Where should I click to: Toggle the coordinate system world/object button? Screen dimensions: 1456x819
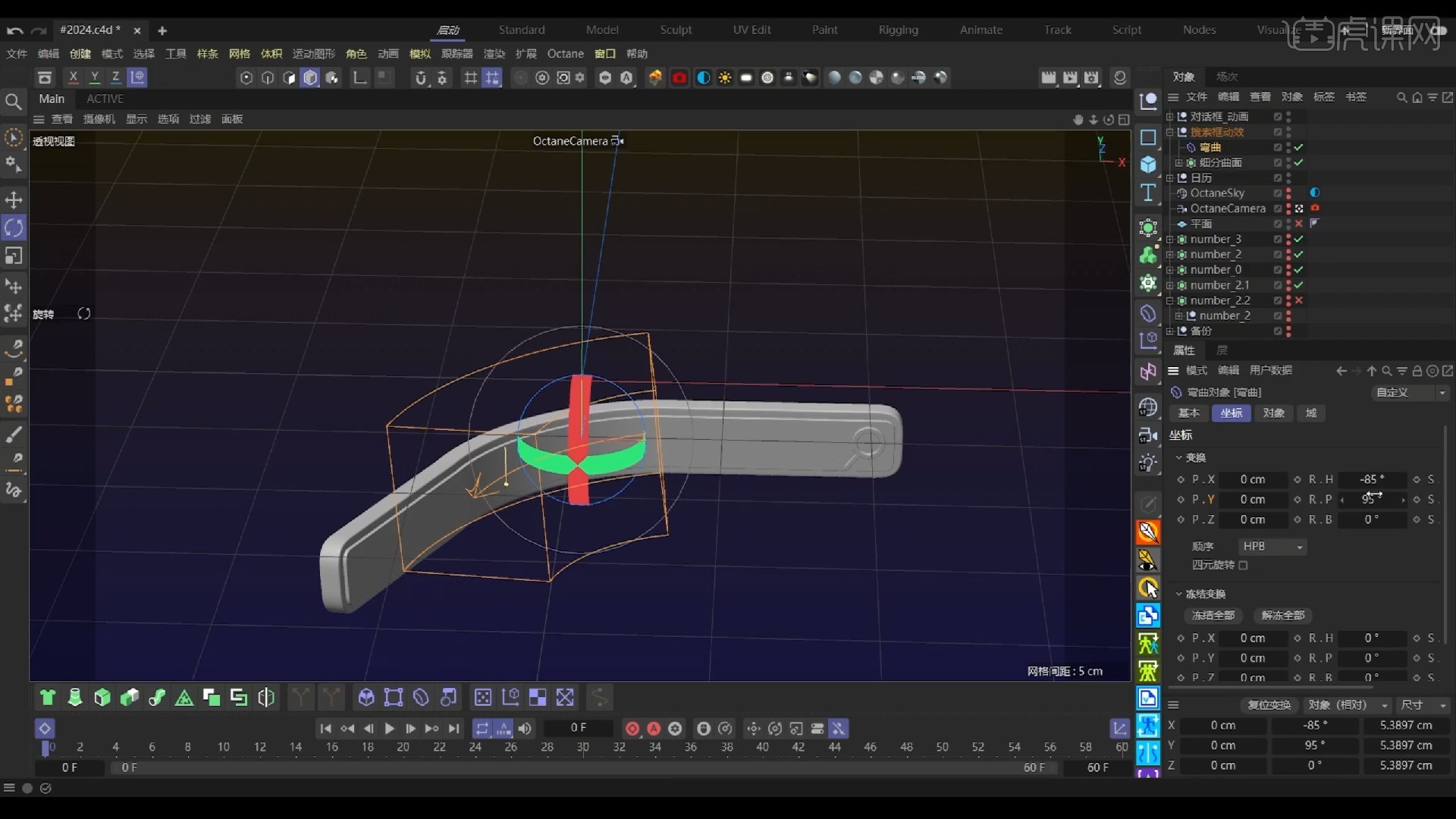pyautogui.click(x=137, y=77)
